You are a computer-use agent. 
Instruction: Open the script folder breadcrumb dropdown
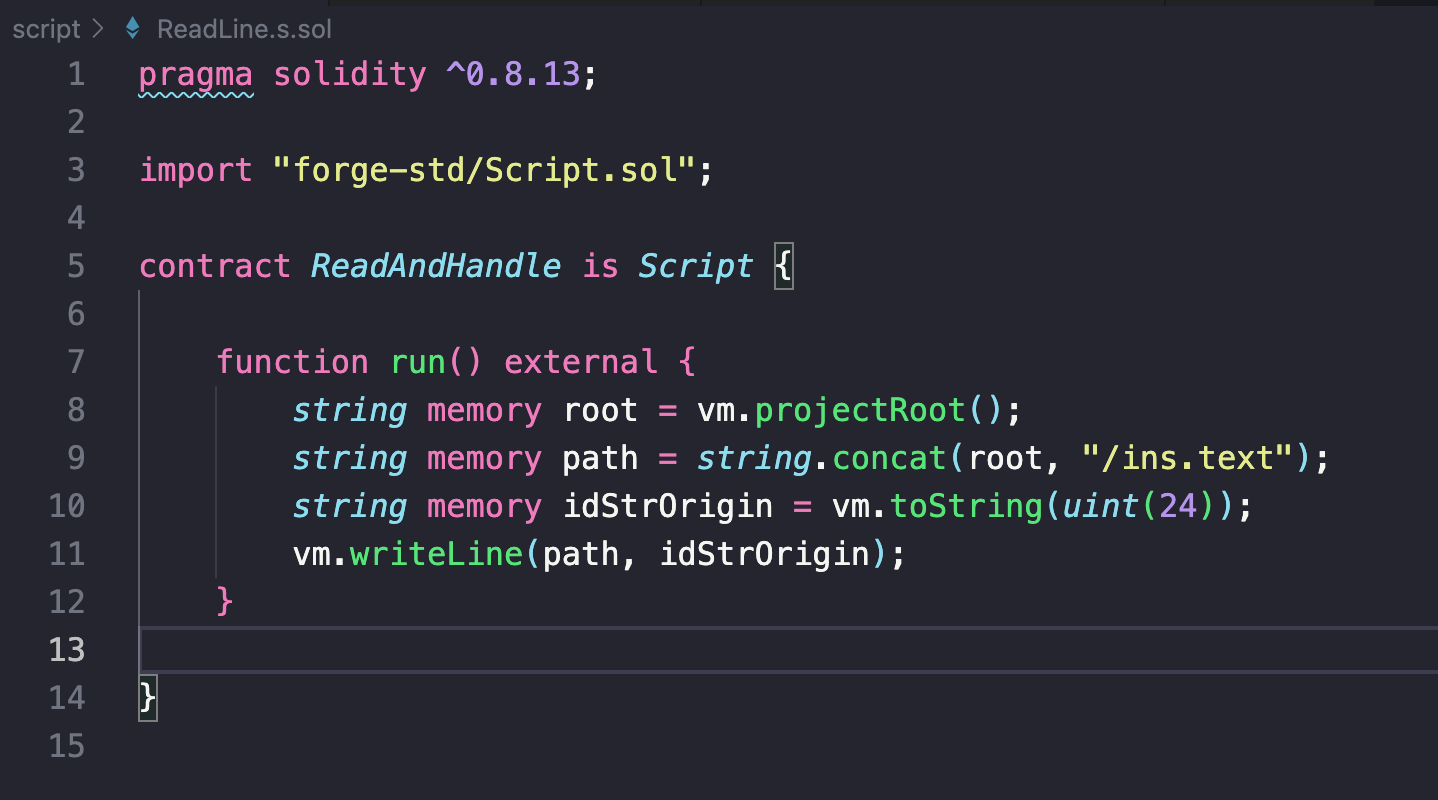pyautogui.click(x=45, y=28)
